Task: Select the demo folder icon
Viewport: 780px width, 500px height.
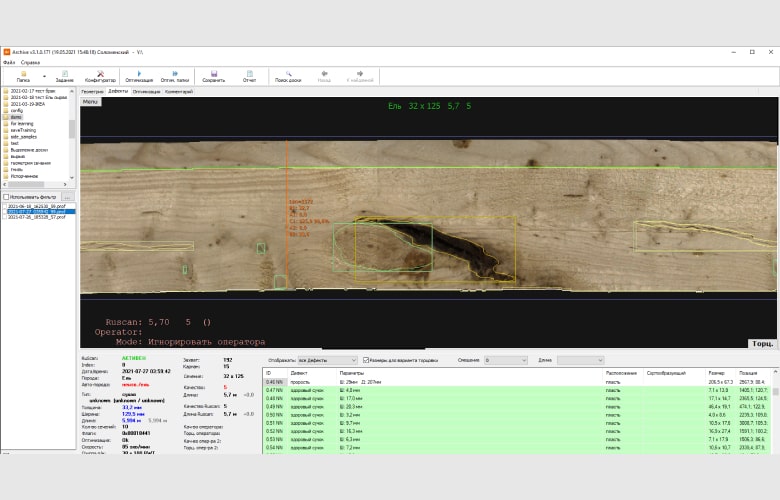Action: click(x=6, y=117)
